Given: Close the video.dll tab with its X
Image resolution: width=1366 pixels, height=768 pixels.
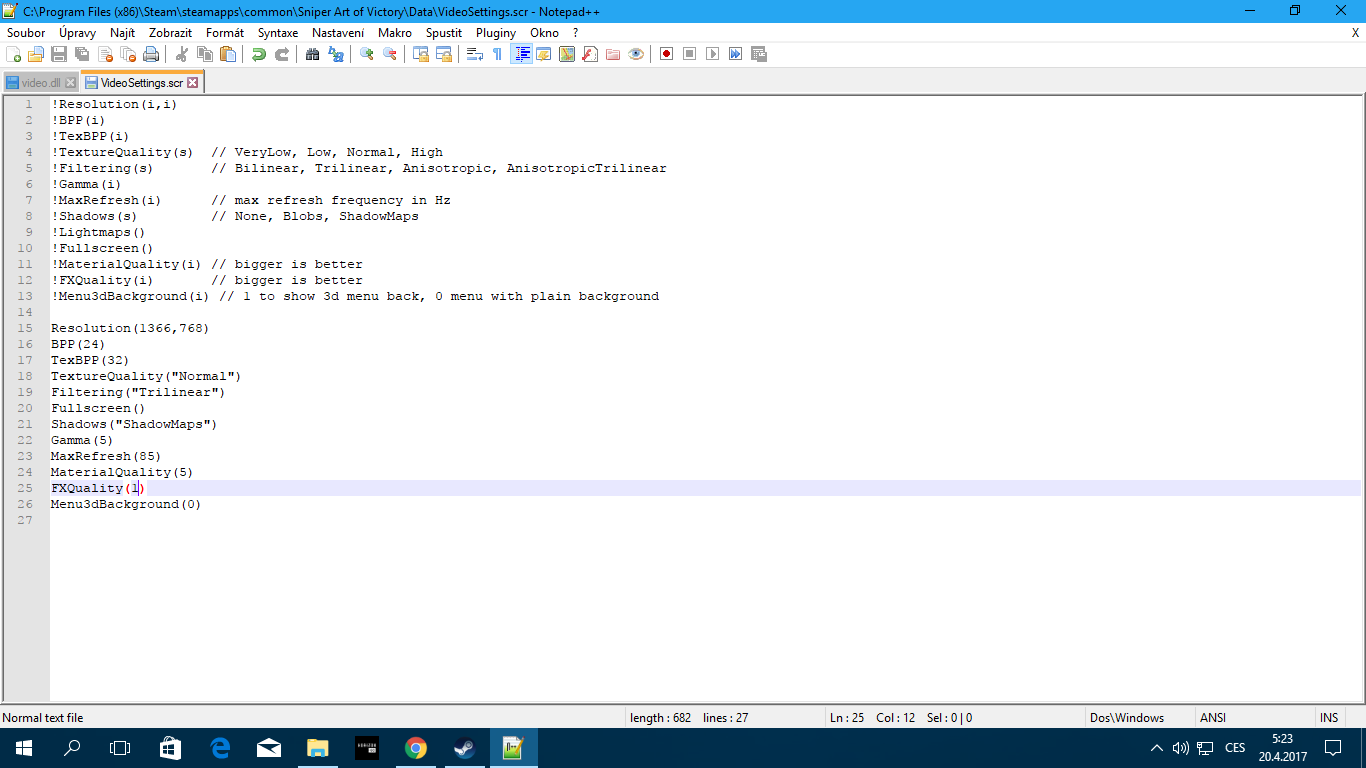Looking at the screenshot, I should point(71,83).
